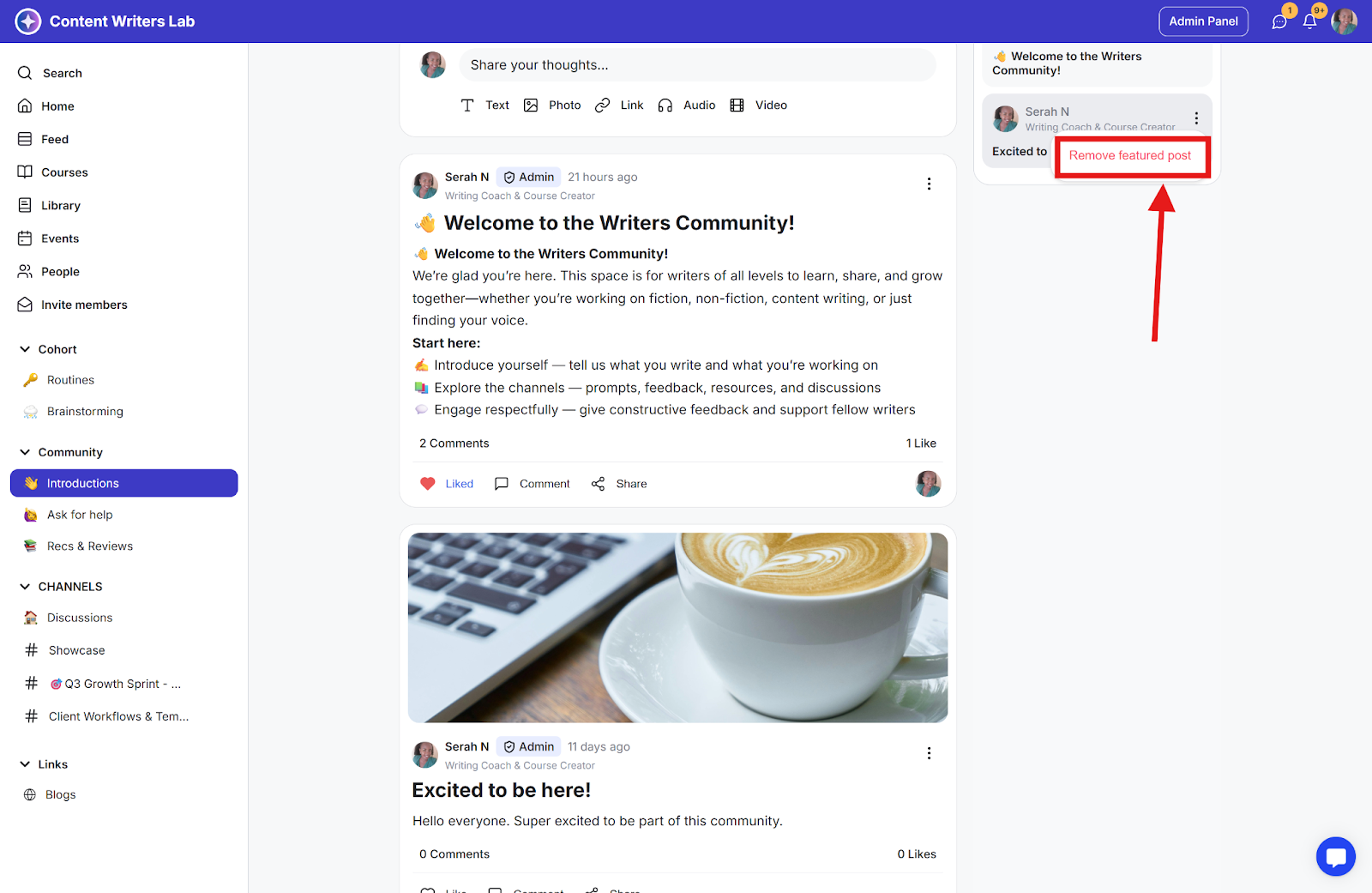Open the support chat widget button
Viewport: 1372px width, 893px height.
click(x=1335, y=856)
